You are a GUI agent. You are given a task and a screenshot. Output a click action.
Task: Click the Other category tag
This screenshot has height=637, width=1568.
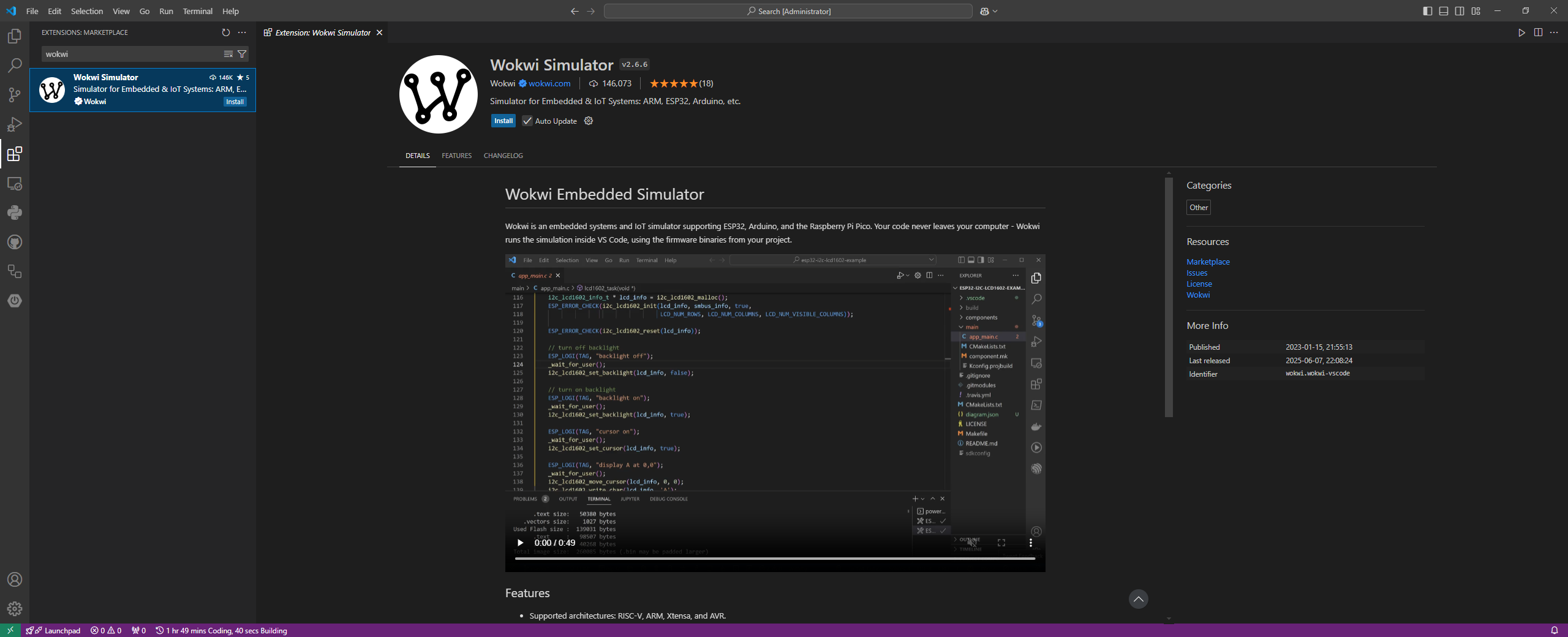point(1199,207)
